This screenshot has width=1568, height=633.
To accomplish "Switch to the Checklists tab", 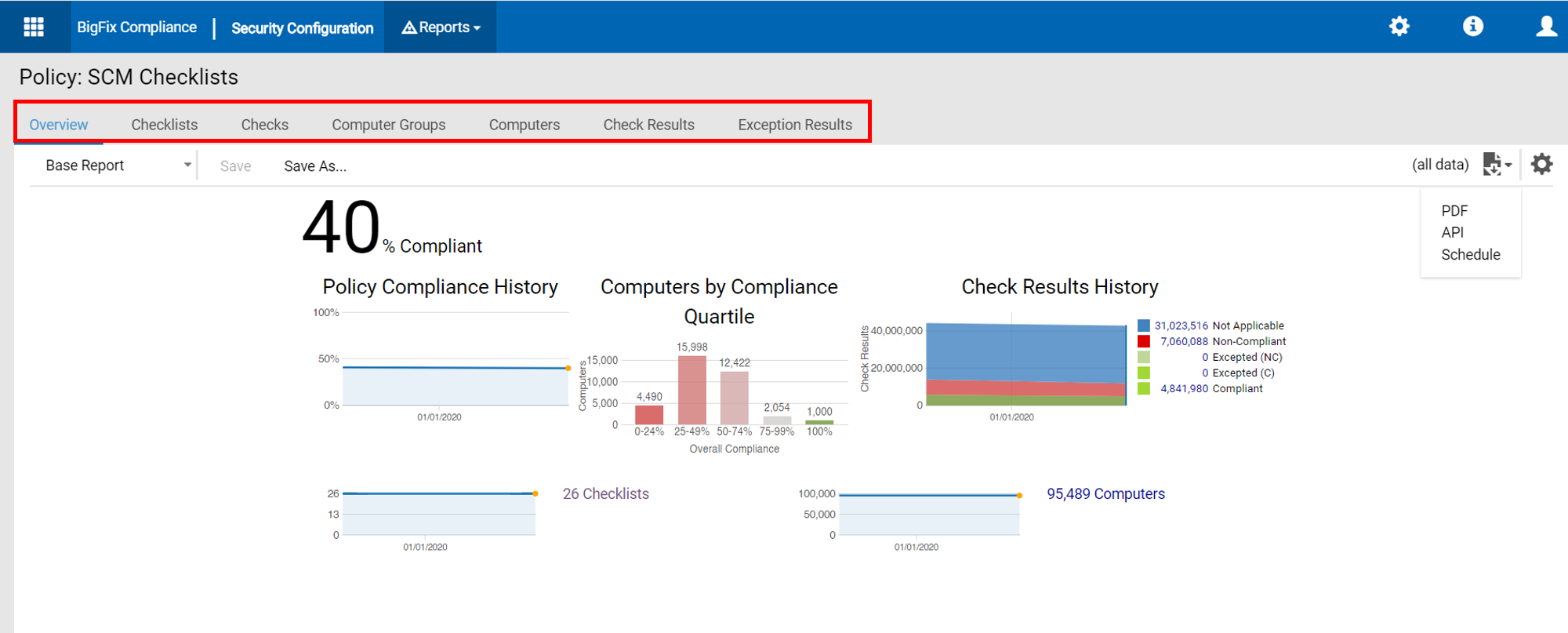I will click(164, 125).
